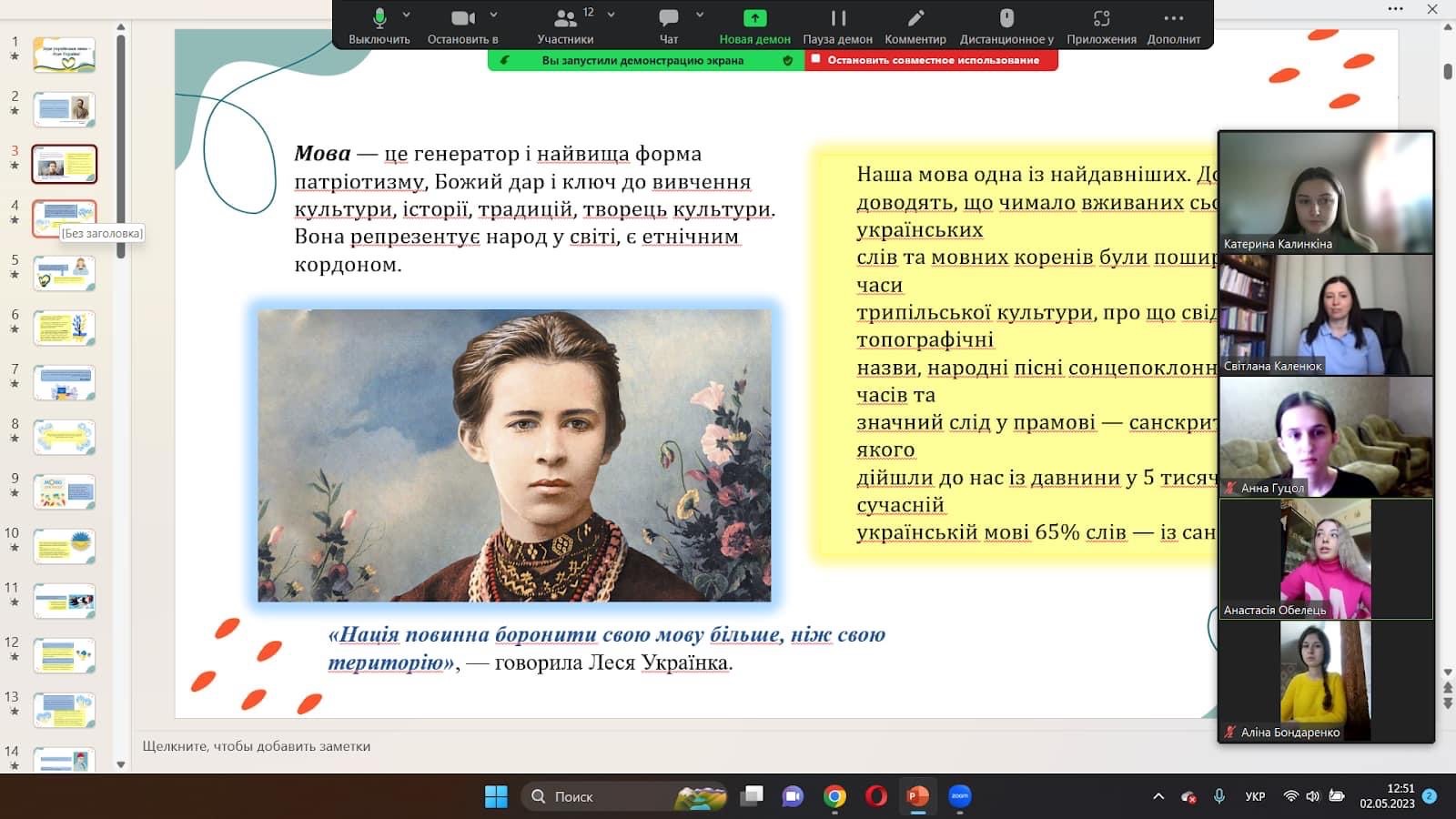This screenshot has width=1456, height=819.
Task: Open Дополнит more options menu
Action: click(x=1174, y=25)
